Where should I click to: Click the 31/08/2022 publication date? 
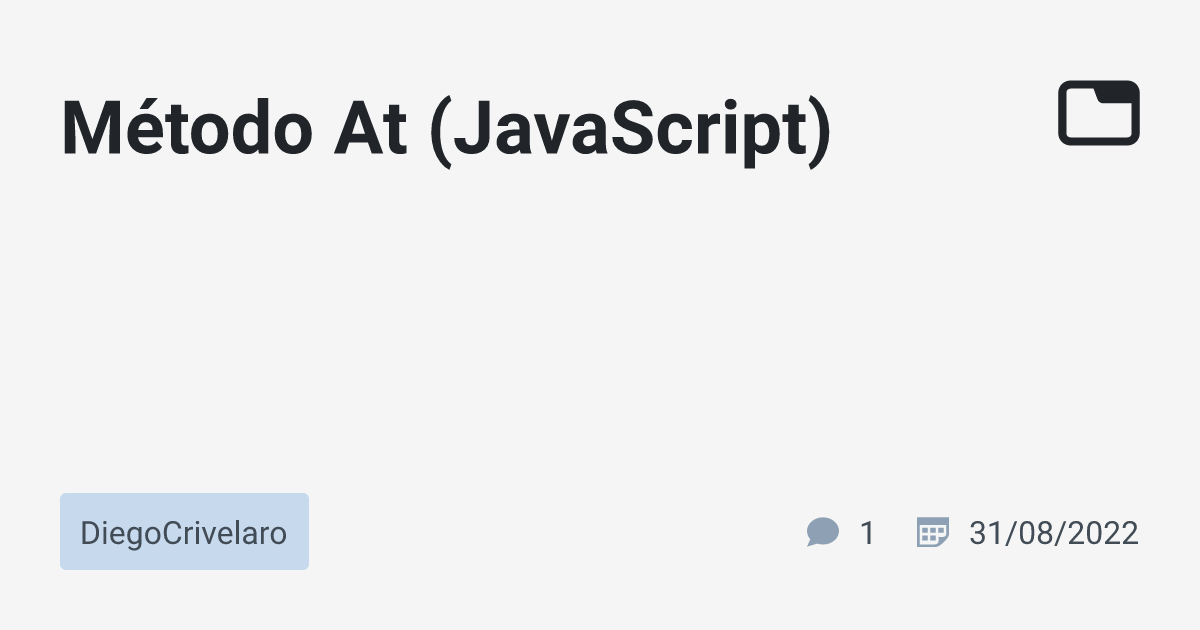(1053, 533)
